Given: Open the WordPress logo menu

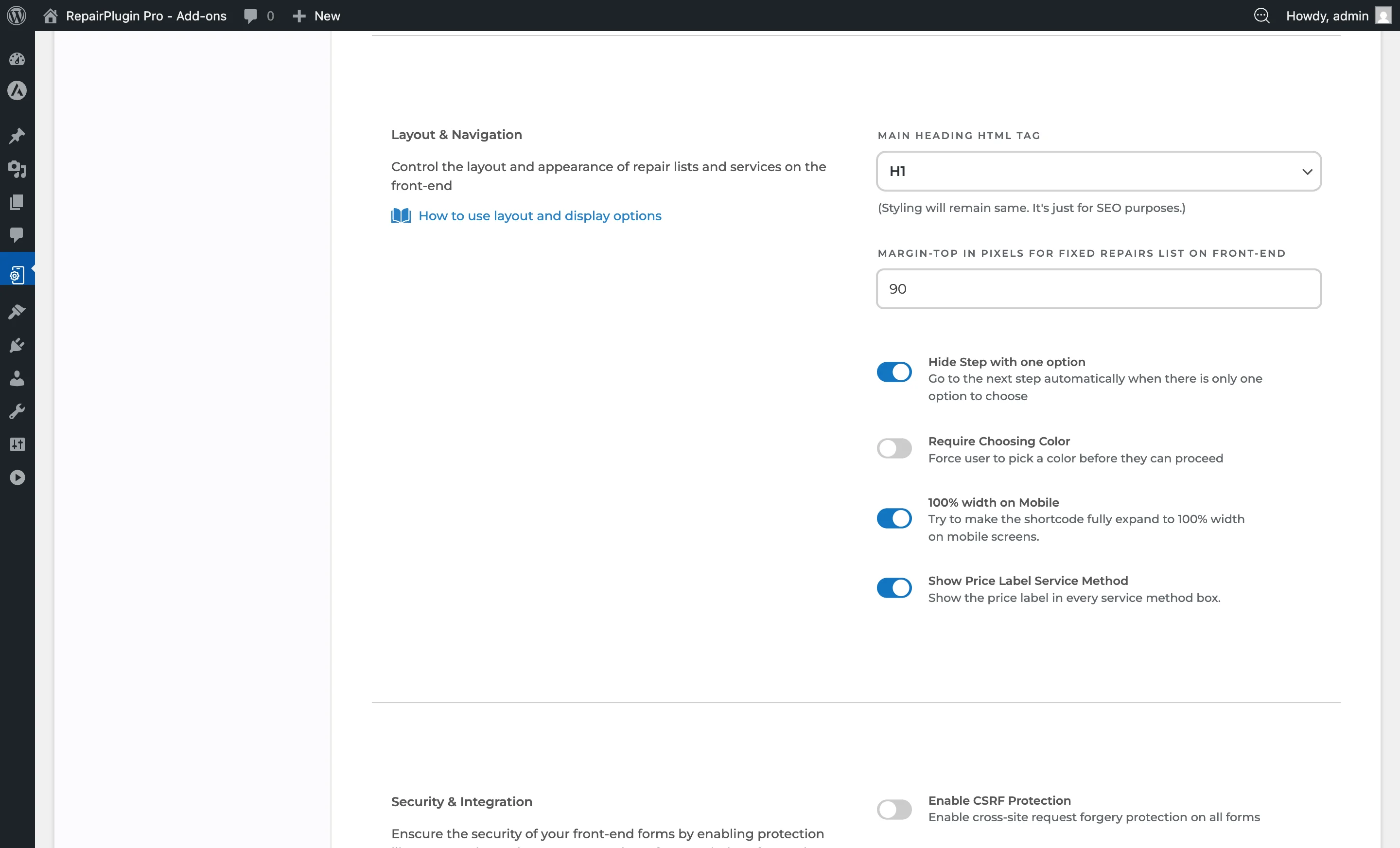Looking at the screenshot, I should 16,16.
